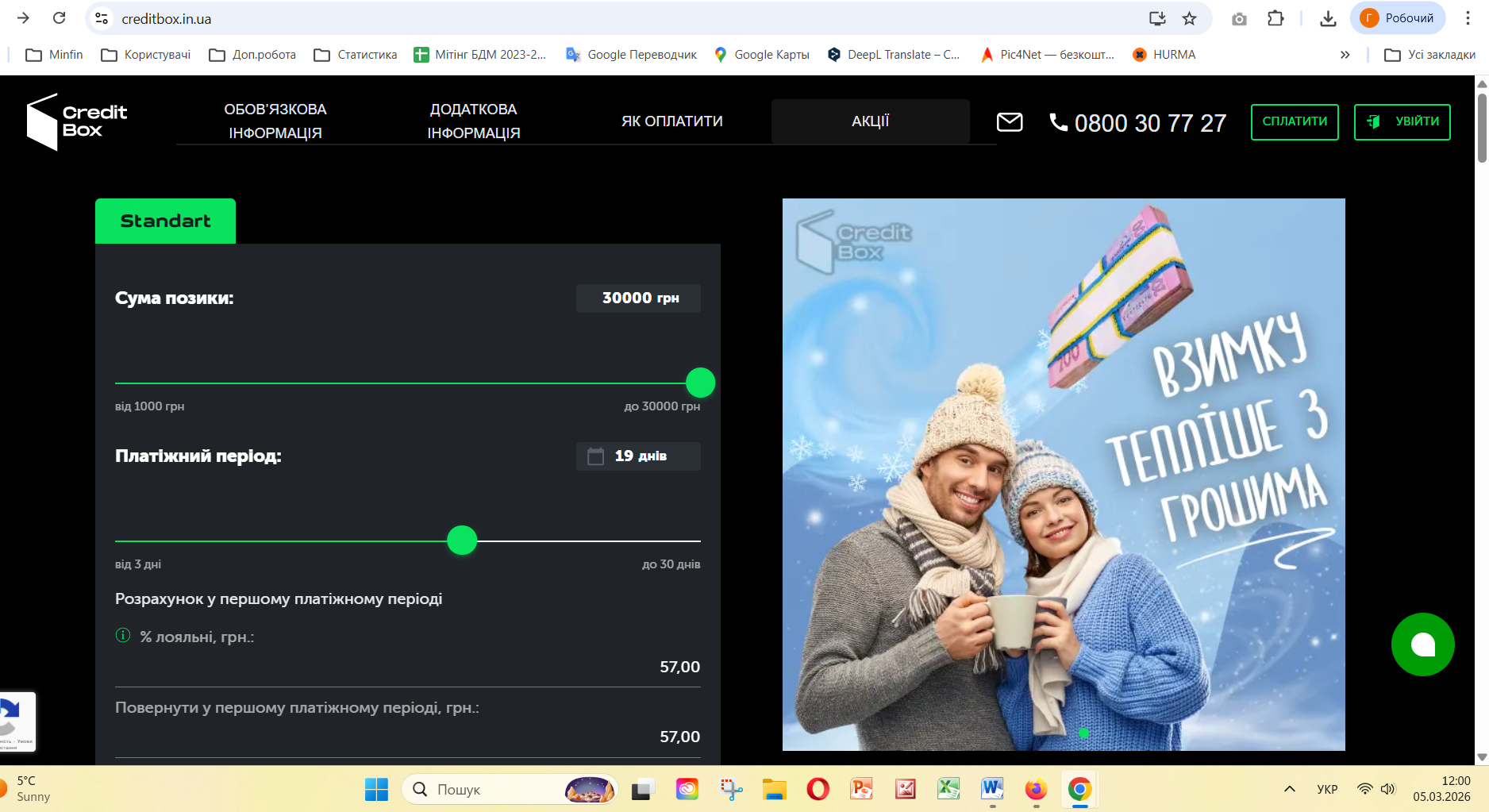The width and height of the screenshot is (1489, 812).
Task: Open Excel from taskbar
Action: click(948, 789)
